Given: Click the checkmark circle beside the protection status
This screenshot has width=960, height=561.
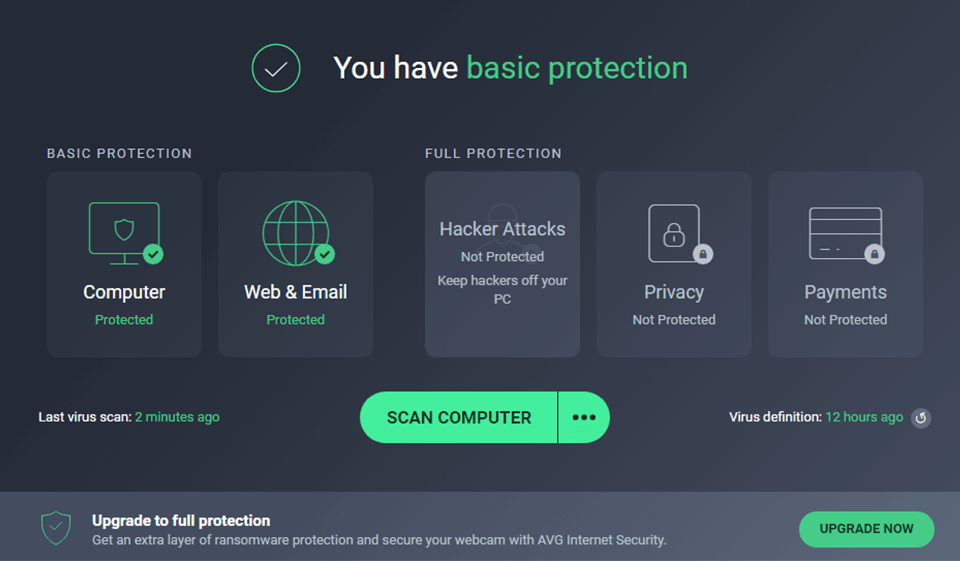Looking at the screenshot, I should pos(276,68).
